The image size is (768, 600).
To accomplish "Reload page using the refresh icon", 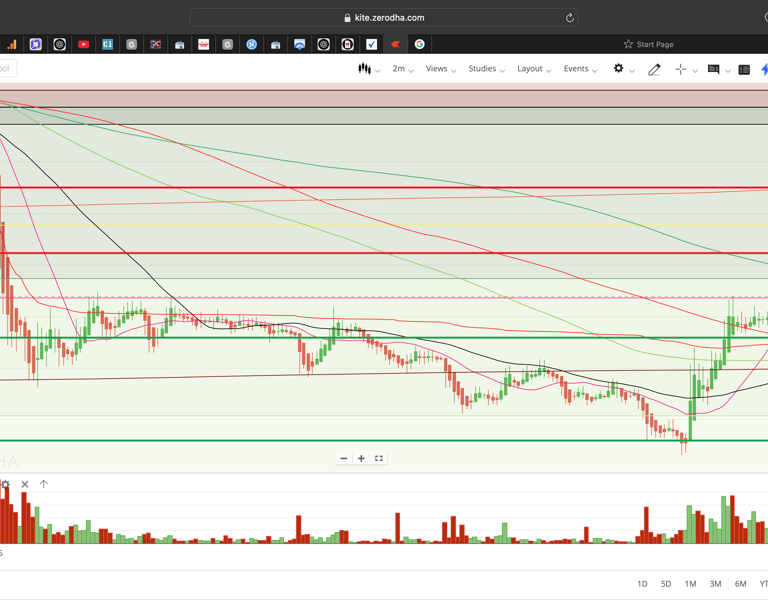I will [x=570, y=18].
